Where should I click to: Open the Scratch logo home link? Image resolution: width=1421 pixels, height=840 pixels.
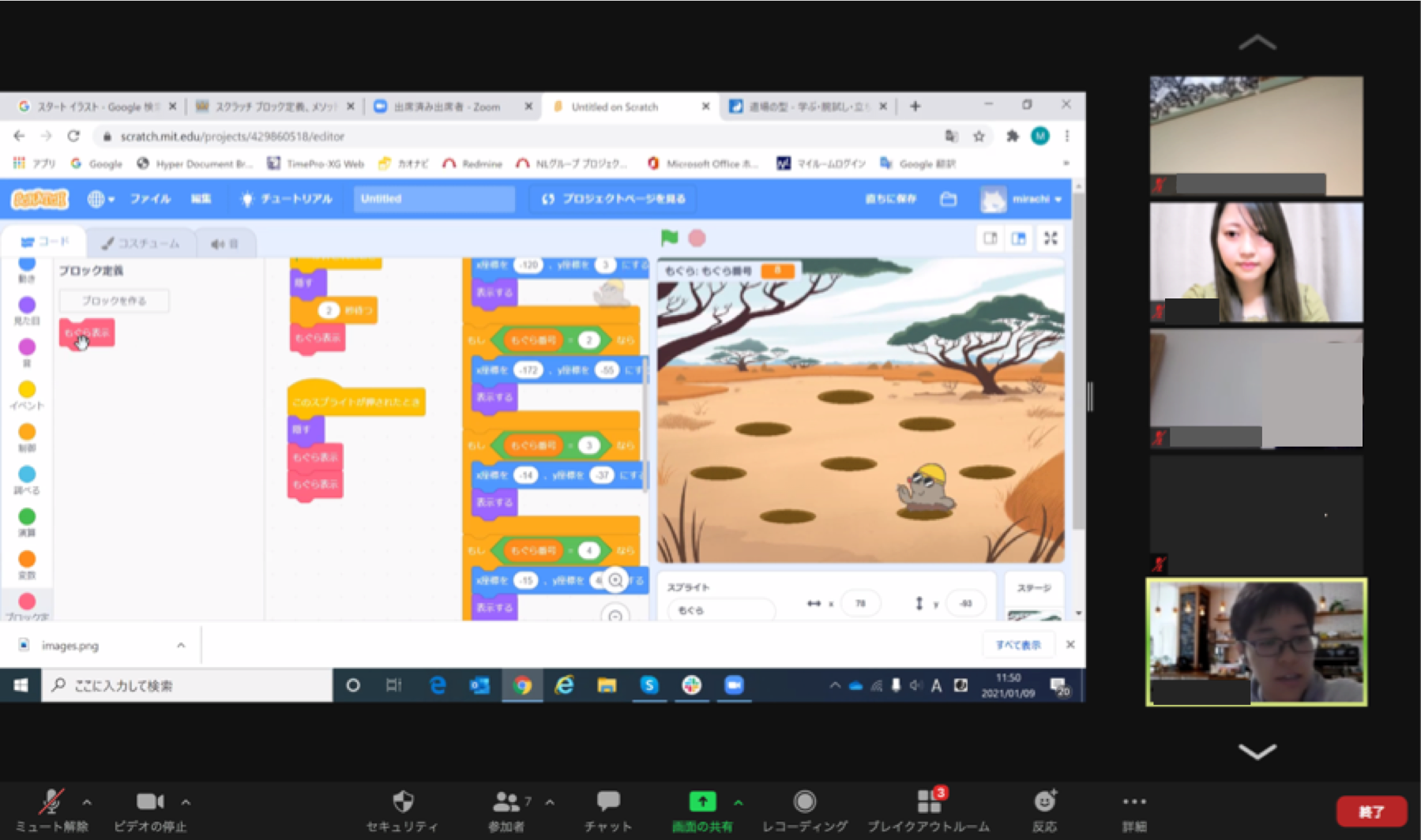point(39,199)
